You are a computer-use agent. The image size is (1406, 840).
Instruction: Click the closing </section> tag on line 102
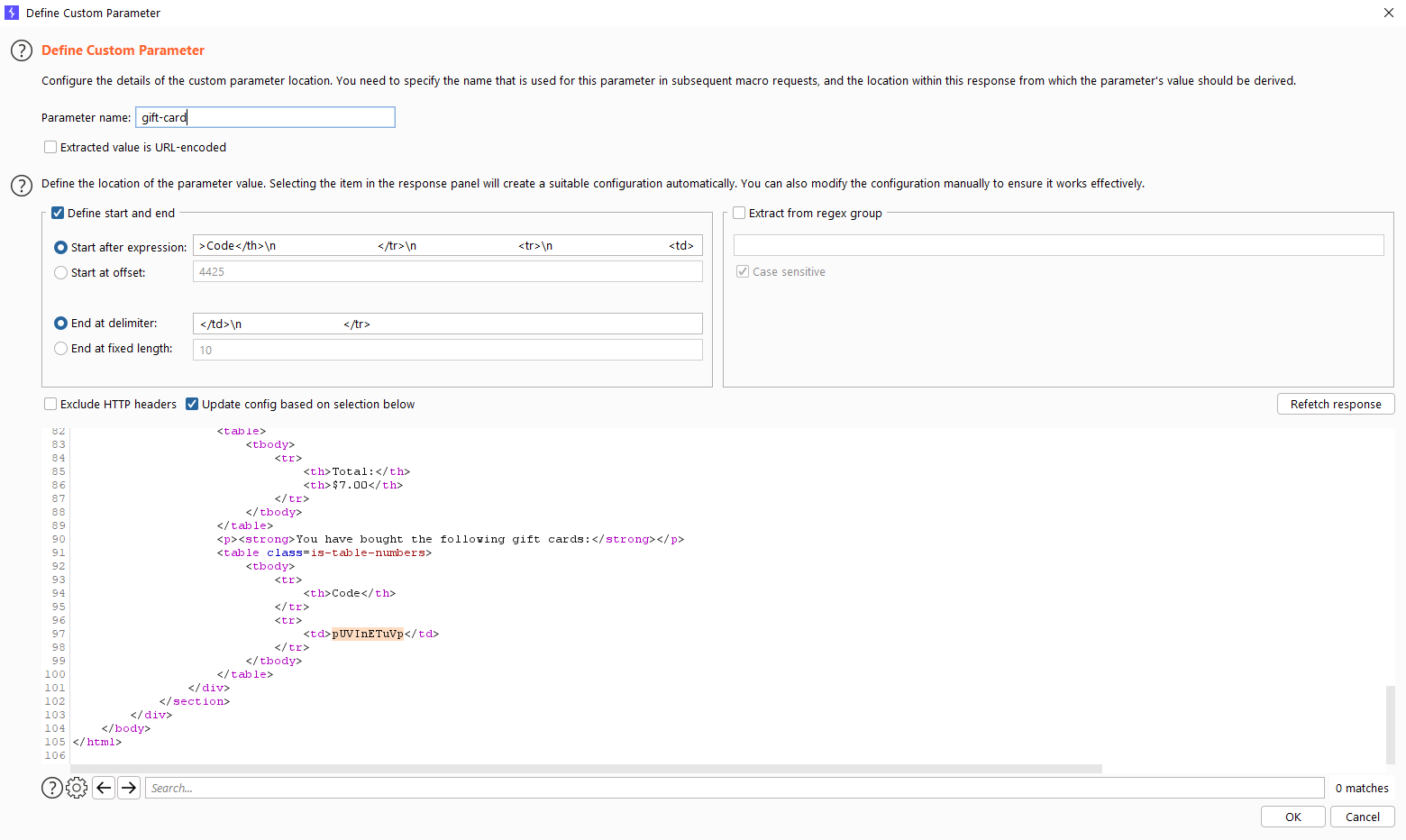195,701
